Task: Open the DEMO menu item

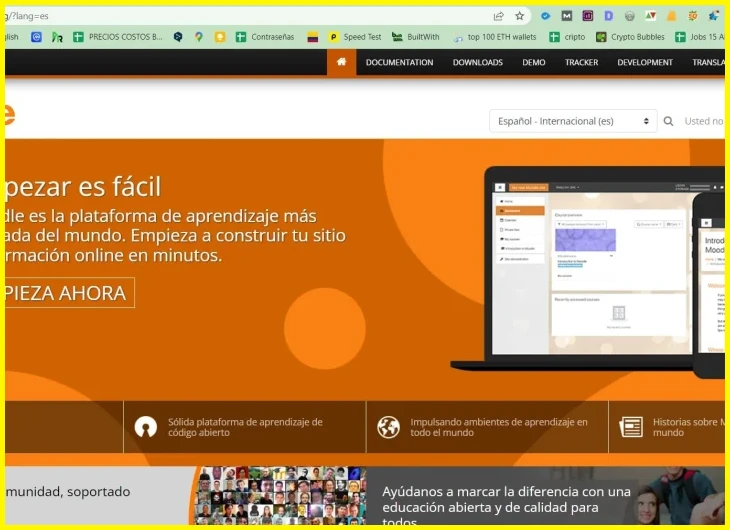Action: click(534, 62)
